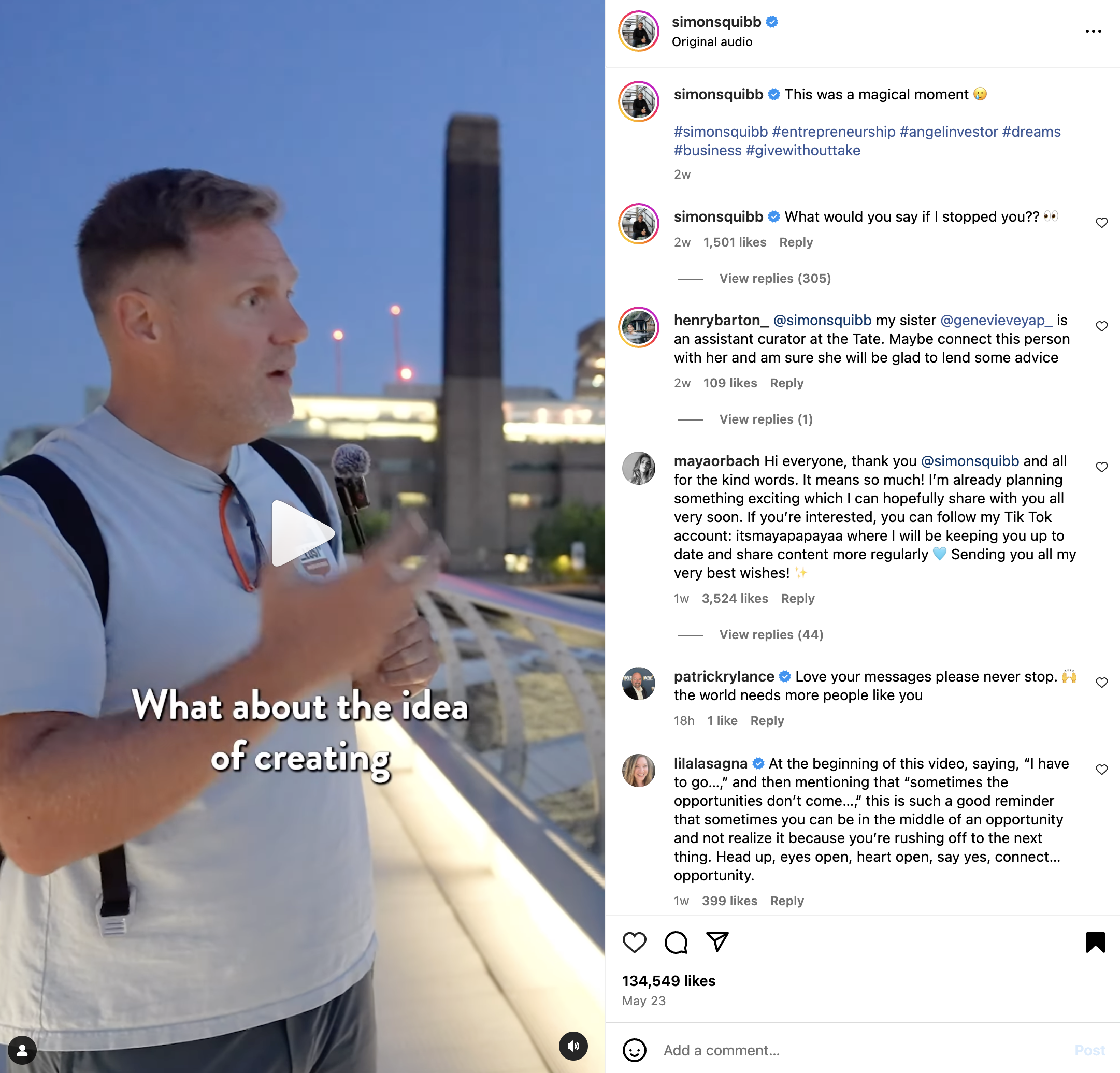
Task: Toggle the saved bookmark icon
Action: click(x=1095, y=942)
